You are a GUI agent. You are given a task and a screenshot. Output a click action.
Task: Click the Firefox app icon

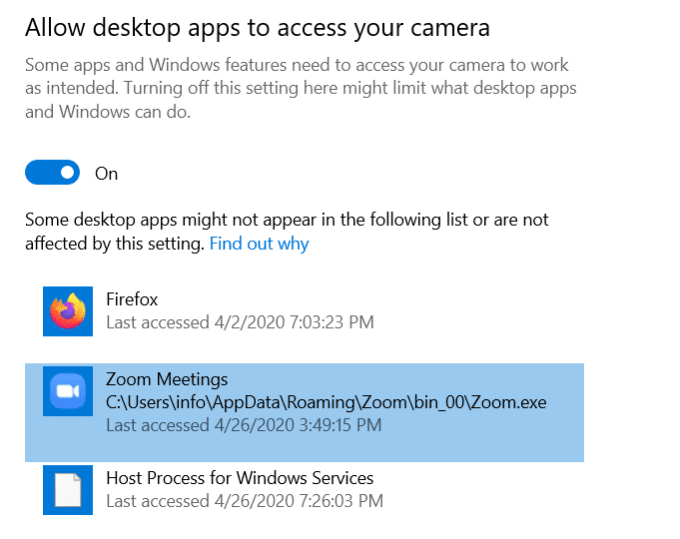coord(68,311)
